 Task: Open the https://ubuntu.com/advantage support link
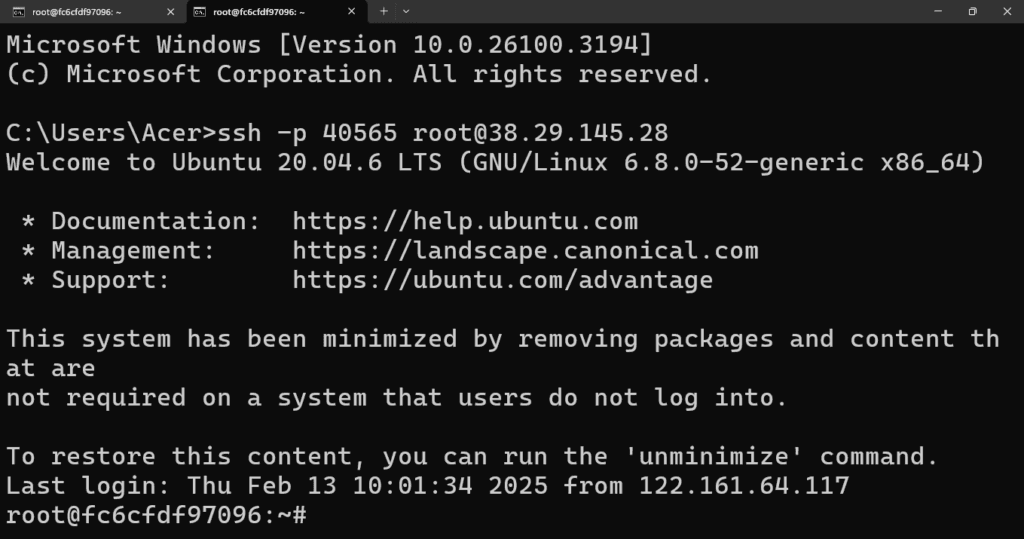tap(503, 280)
